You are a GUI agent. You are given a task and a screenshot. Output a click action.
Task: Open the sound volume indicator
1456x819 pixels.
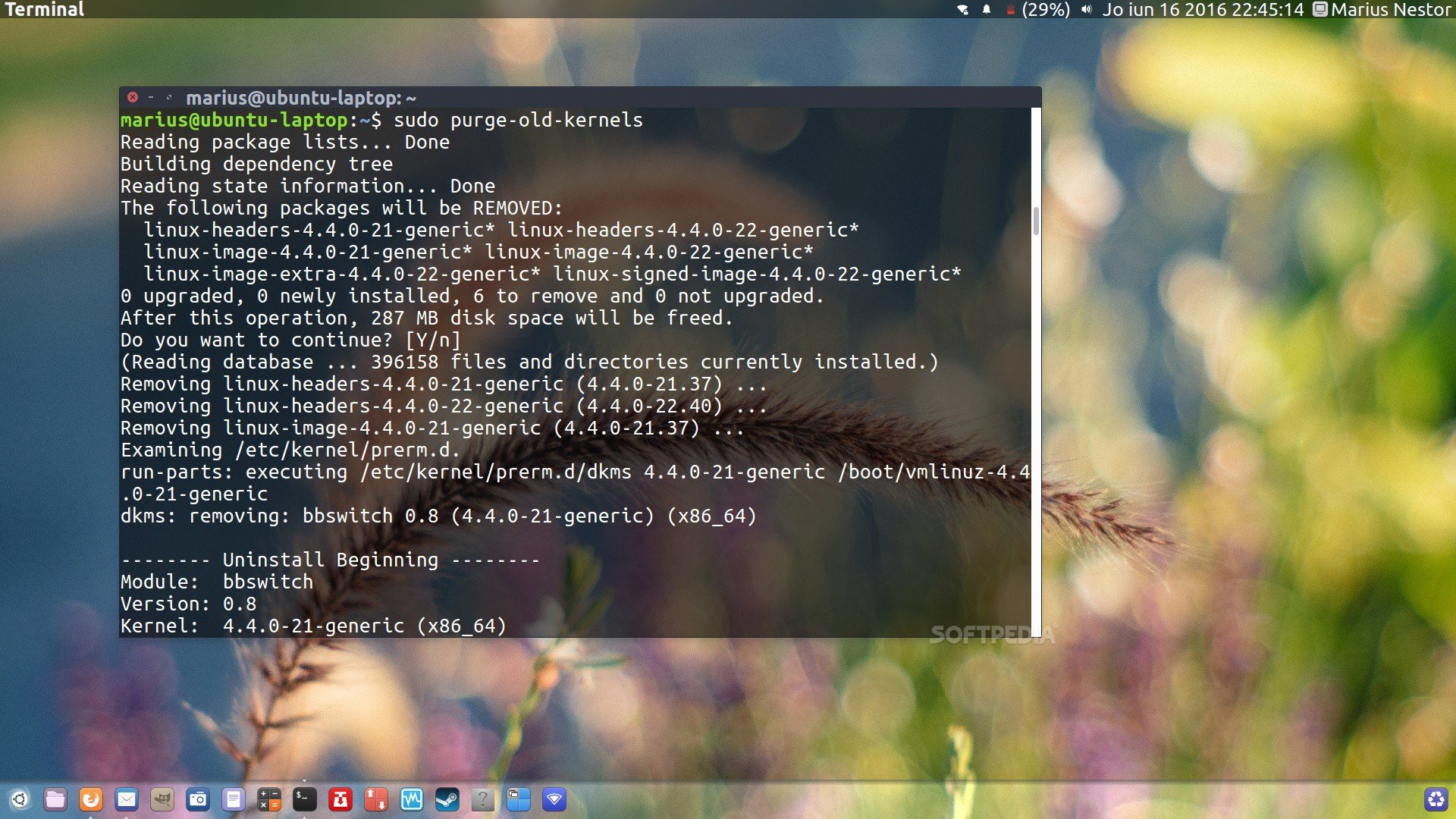(x=1086, y=10)
